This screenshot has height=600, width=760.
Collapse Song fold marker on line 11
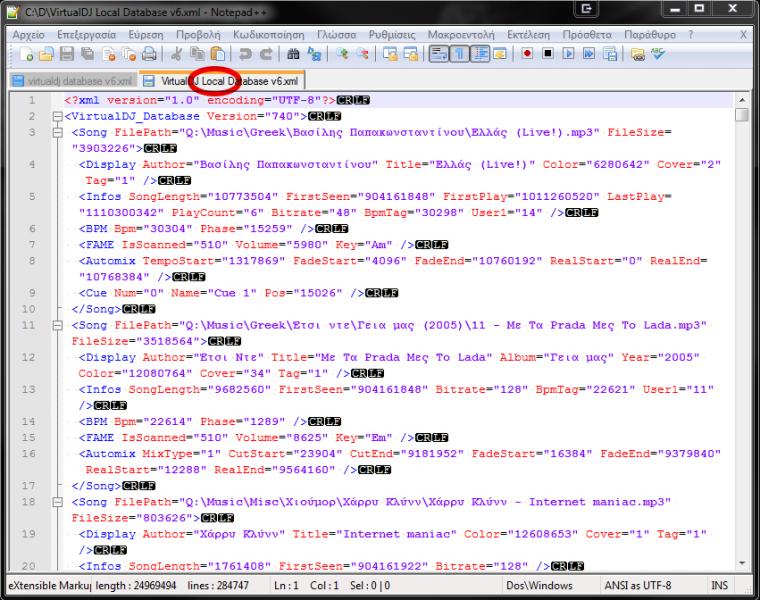[x=57, y=325]
